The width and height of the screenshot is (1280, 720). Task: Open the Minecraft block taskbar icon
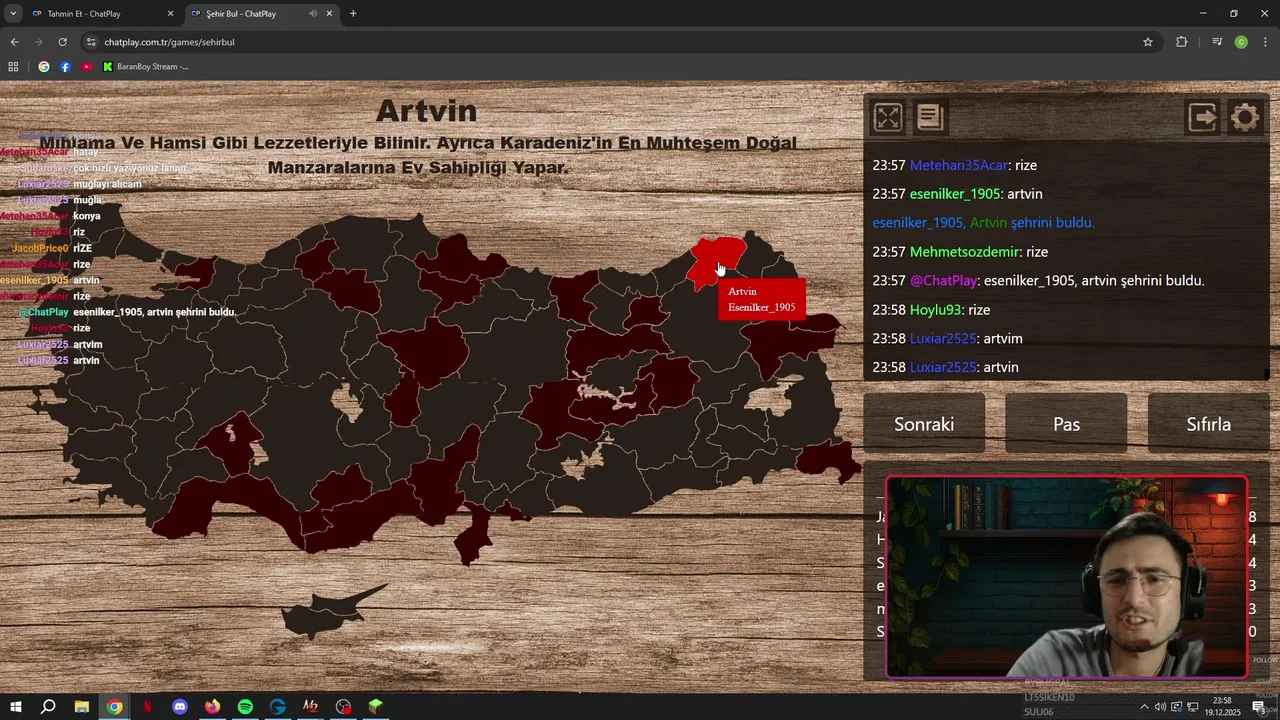376,706
